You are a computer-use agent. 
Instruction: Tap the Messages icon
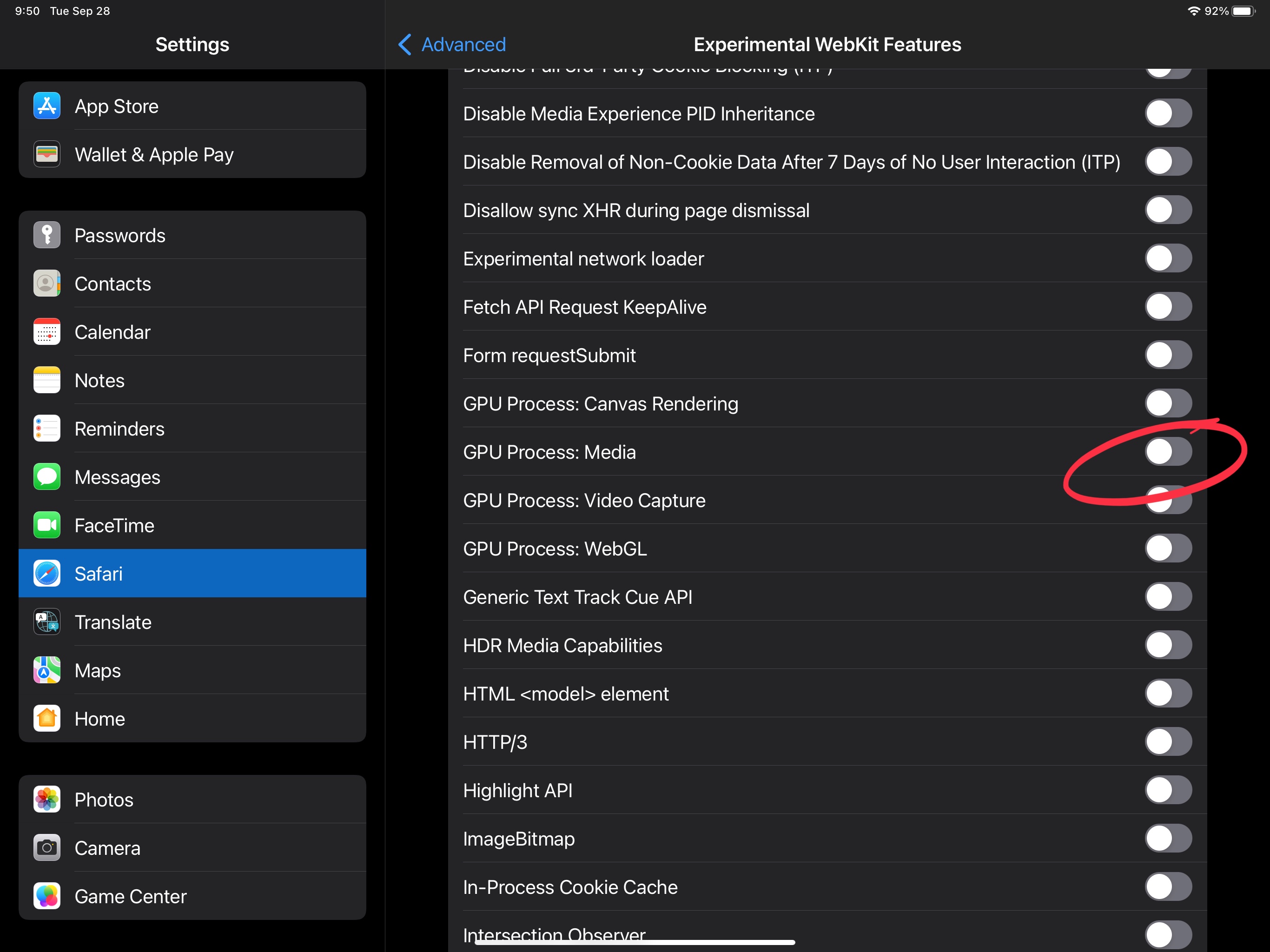click(46, 477)
